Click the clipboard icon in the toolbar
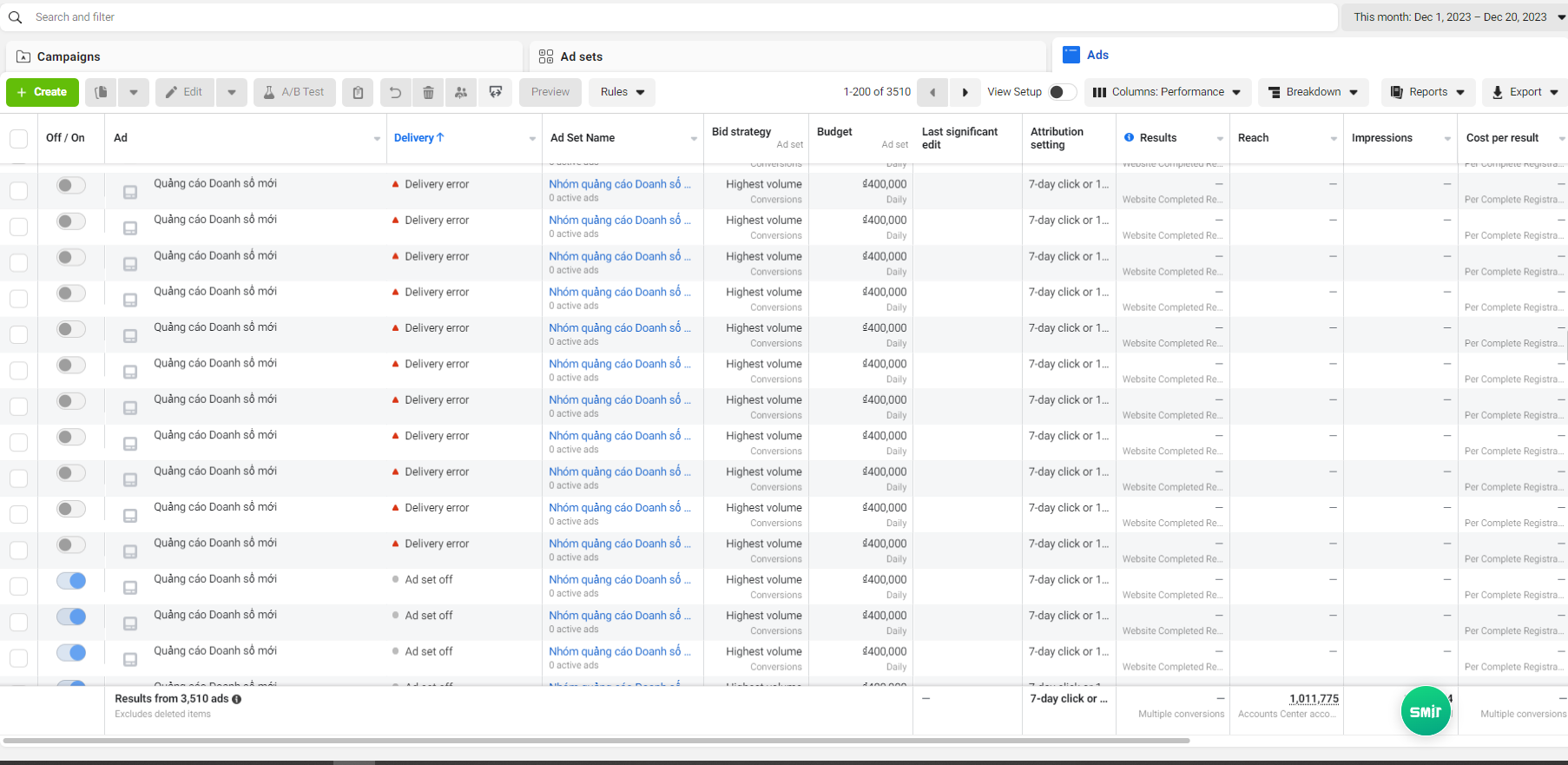1568x765 pixels. pos(358,92)
